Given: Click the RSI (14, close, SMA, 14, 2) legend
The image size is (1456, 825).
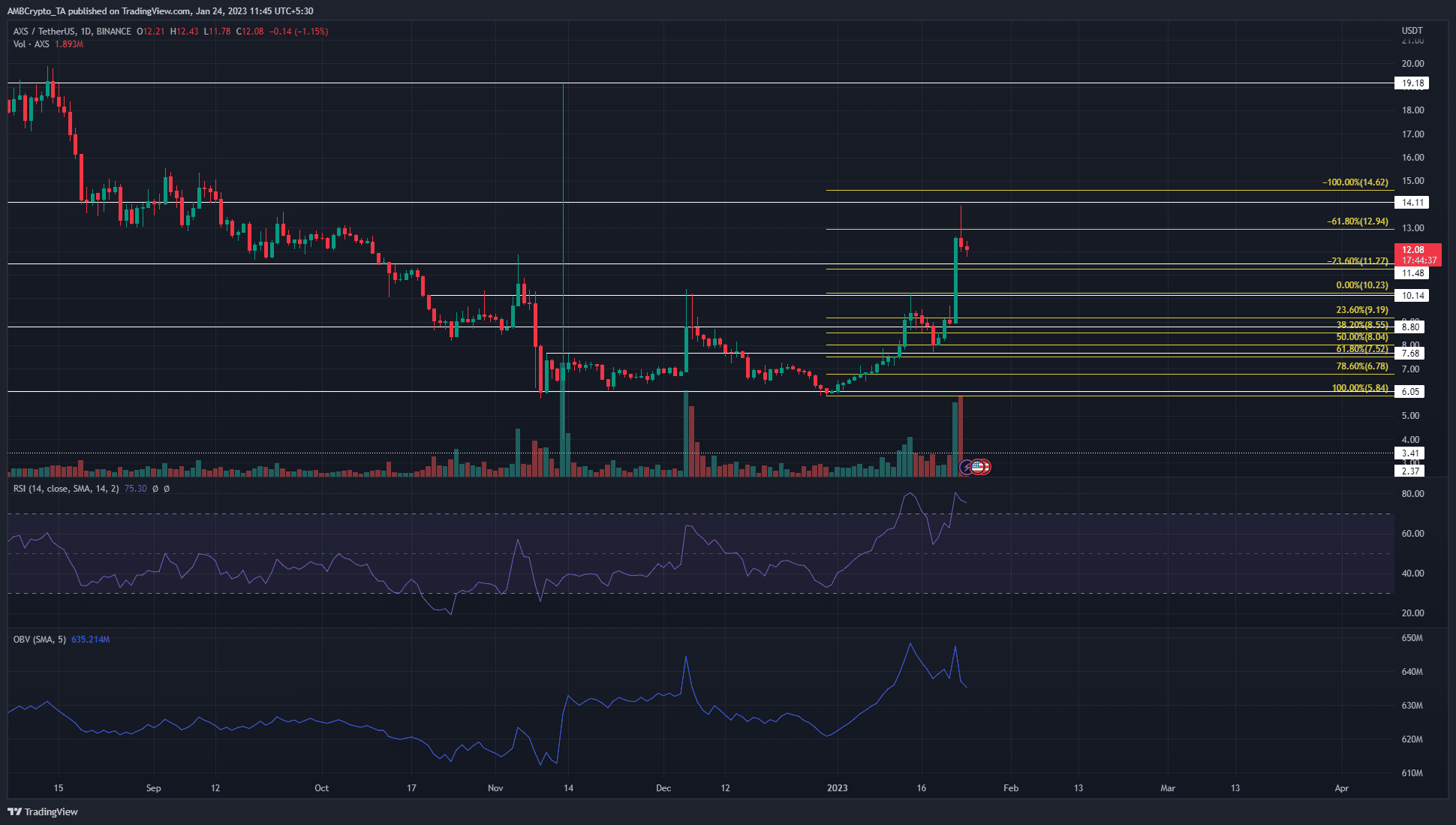Looking at the screenshot, I should click(x=66, y=489).
